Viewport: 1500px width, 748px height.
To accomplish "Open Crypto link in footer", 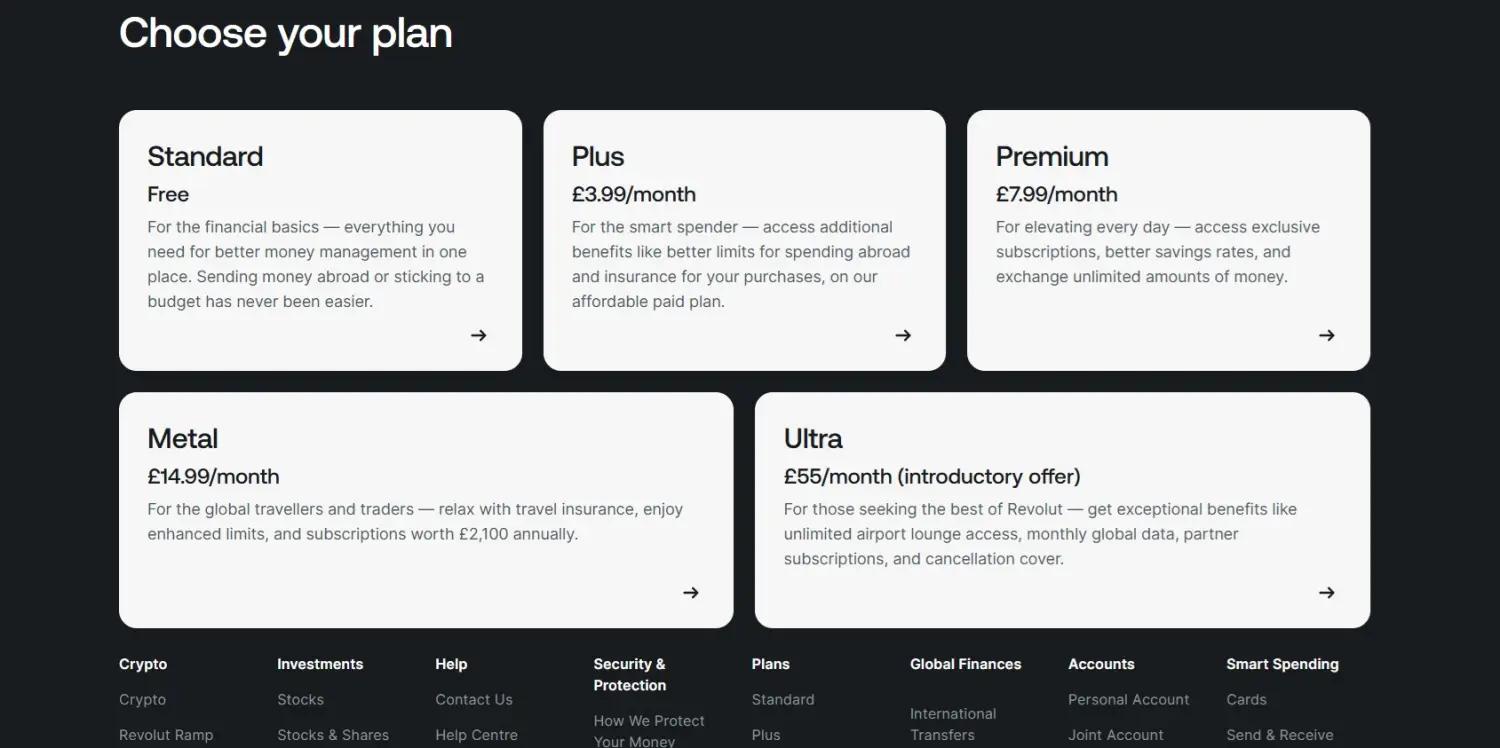I will tap(142, 700).
